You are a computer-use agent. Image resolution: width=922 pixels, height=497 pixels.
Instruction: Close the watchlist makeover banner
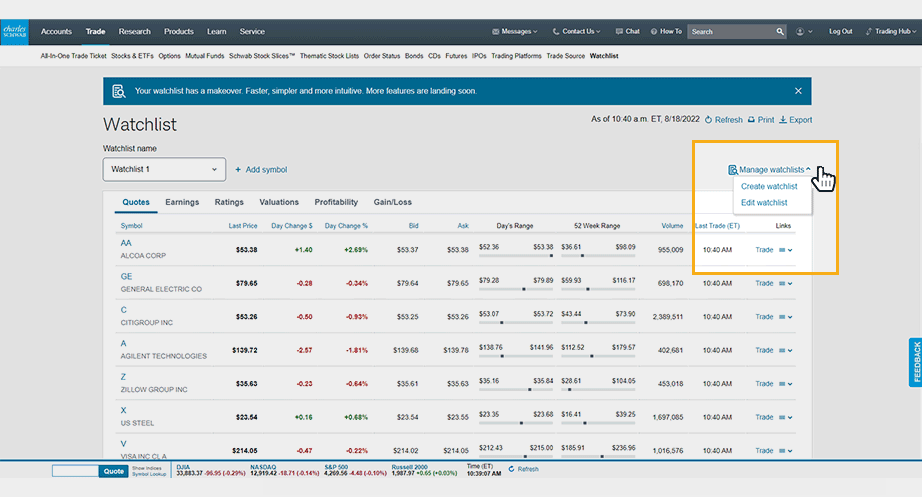click(x=798, y=91)
